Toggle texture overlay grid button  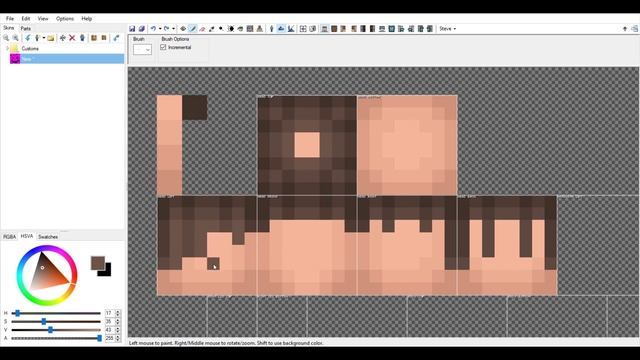click(x=303, y=29)
